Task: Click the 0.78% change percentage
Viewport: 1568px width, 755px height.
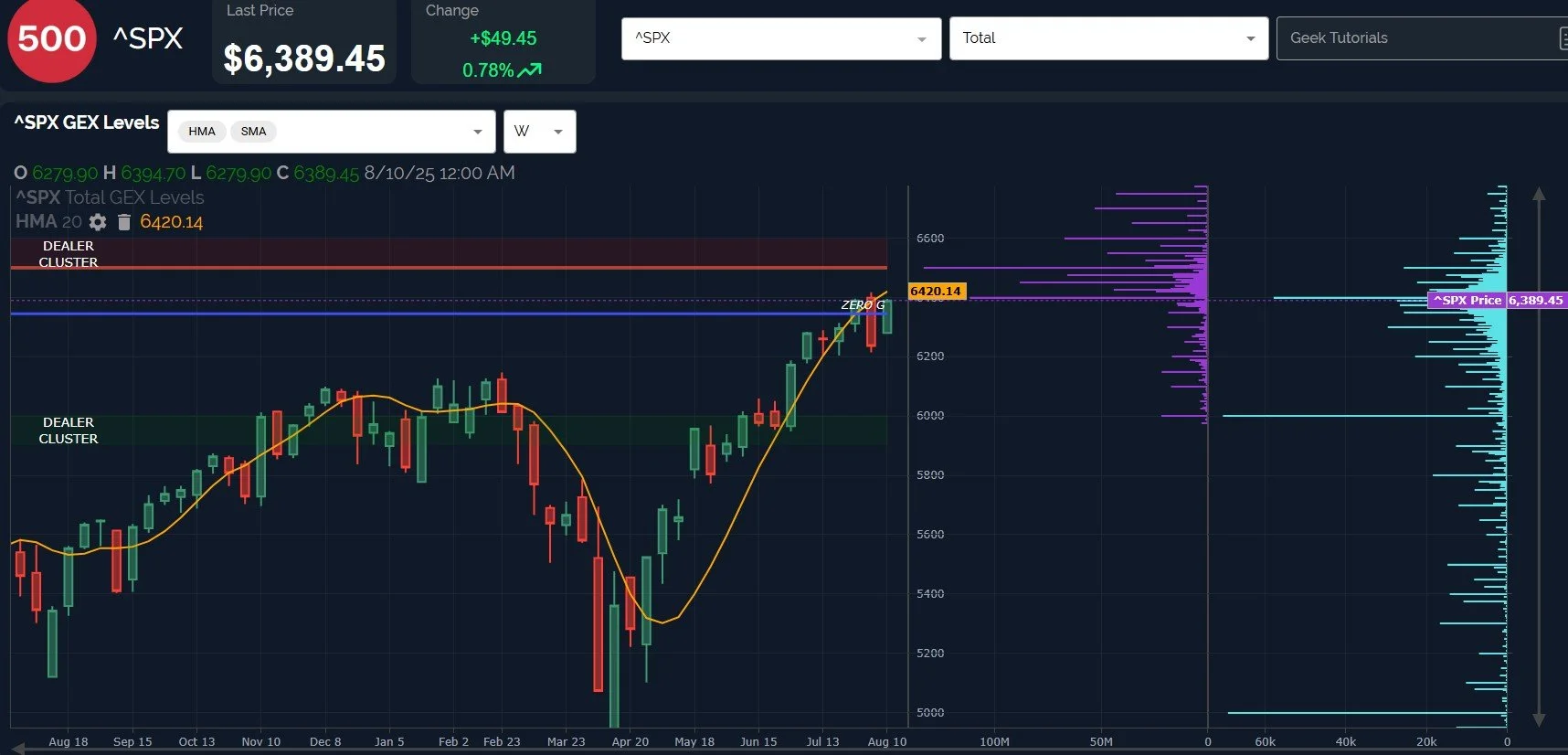Action: click(x=488, y=70)
